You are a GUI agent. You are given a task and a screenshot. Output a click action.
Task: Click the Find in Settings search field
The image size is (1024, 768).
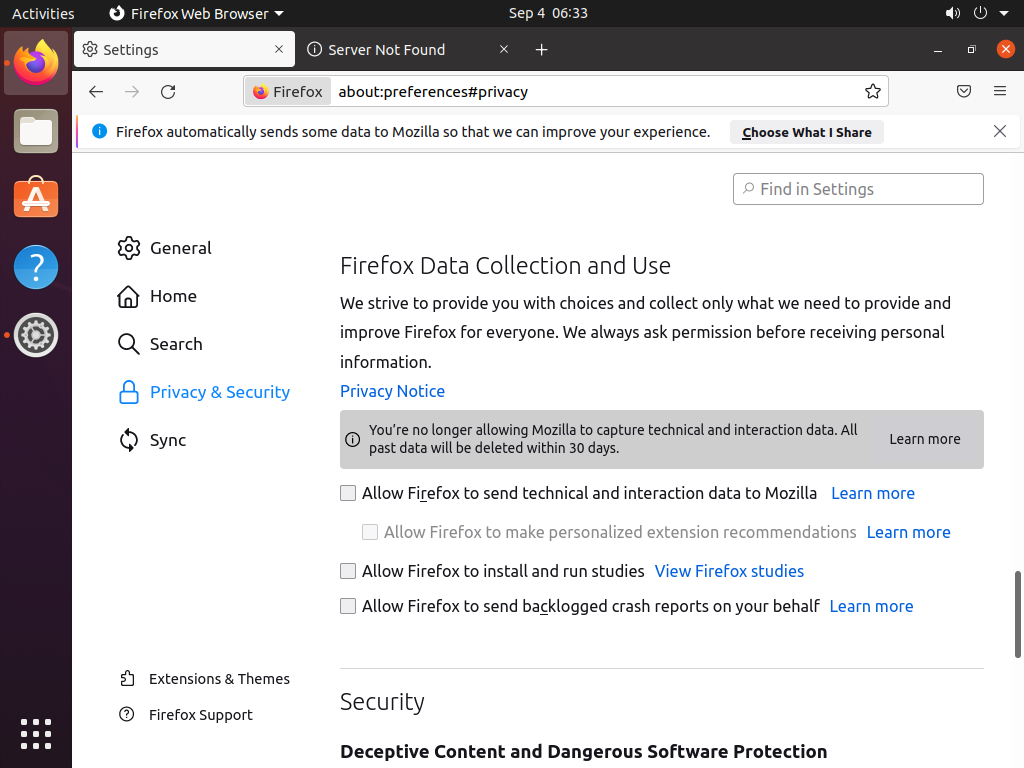click(x=858, y=189)
